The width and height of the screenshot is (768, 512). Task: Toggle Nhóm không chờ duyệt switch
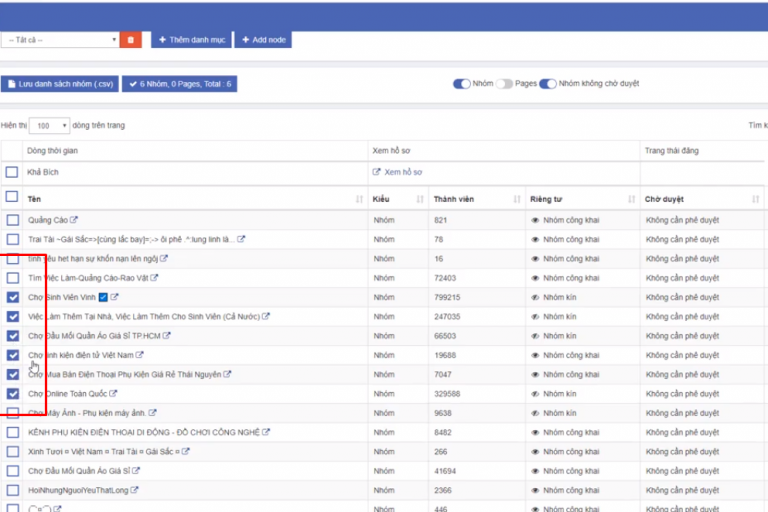[548, 84]
